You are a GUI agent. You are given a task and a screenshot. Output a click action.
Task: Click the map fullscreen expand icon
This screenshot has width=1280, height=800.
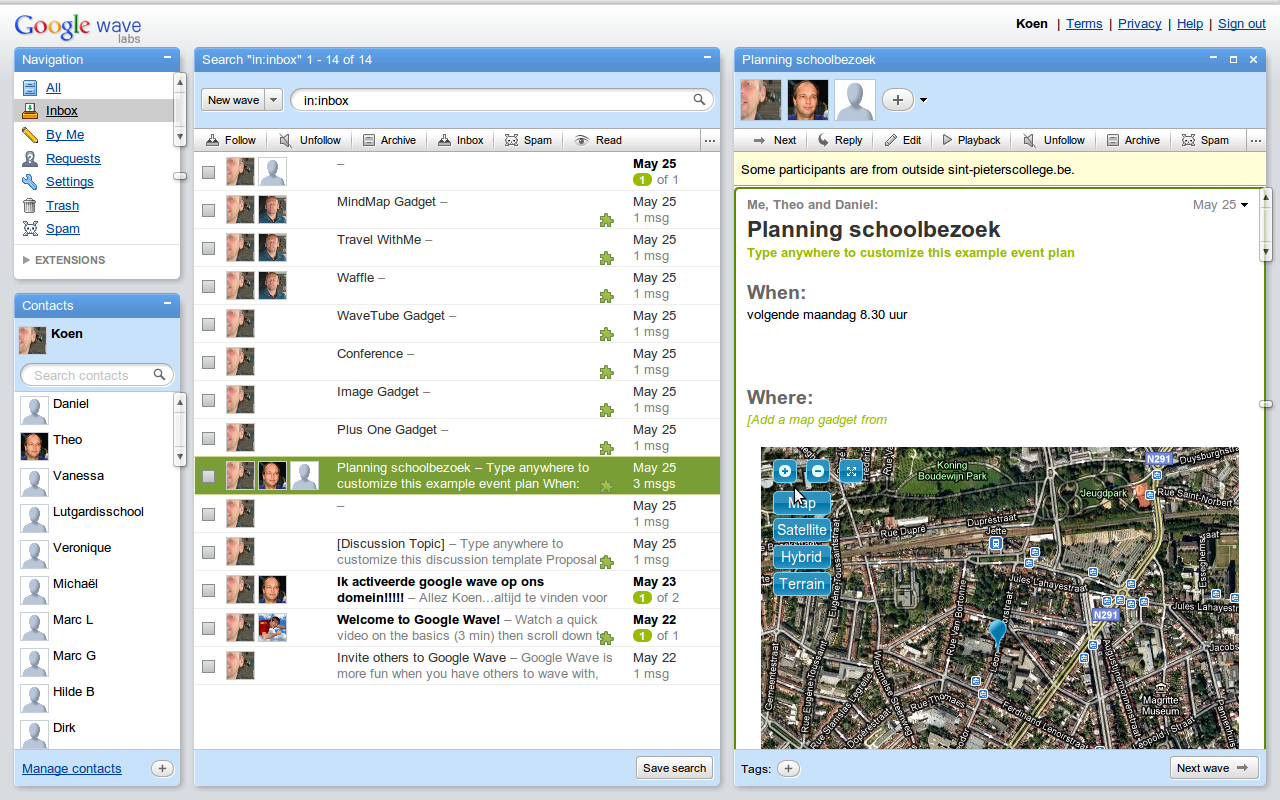coord(851,471)
